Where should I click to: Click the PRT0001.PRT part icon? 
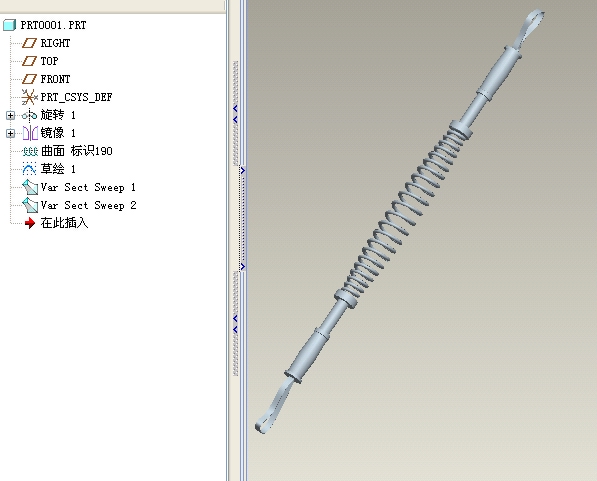[10, 25]
